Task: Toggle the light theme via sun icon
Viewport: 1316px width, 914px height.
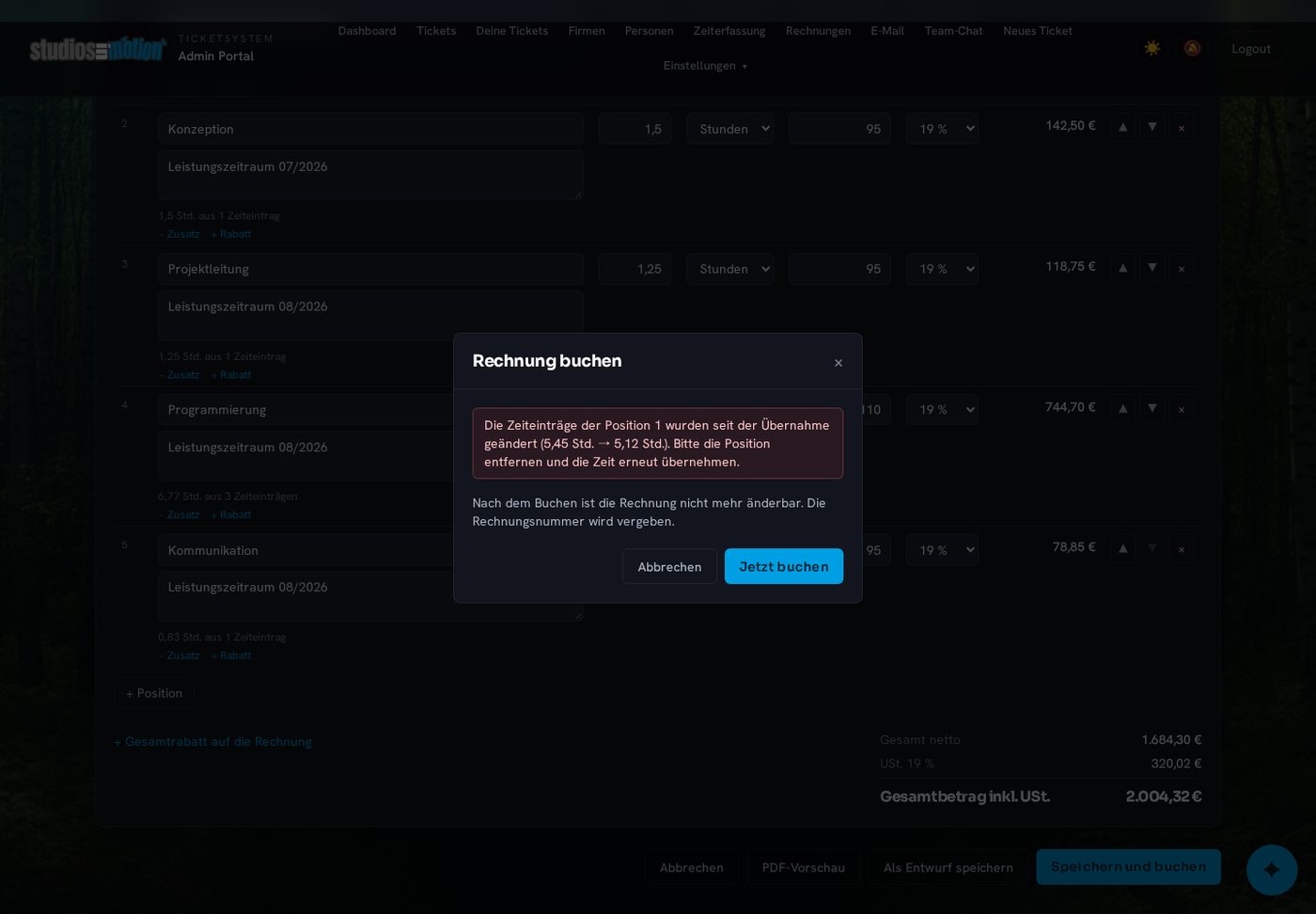Action: 1151,48
